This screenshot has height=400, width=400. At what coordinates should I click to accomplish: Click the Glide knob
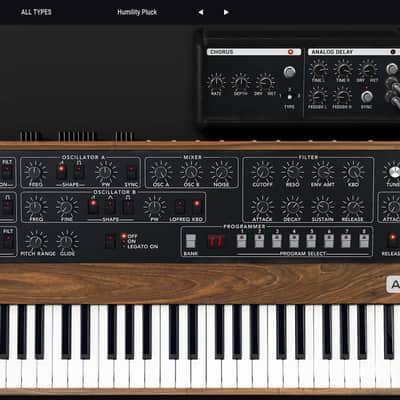tap(67, 241)
